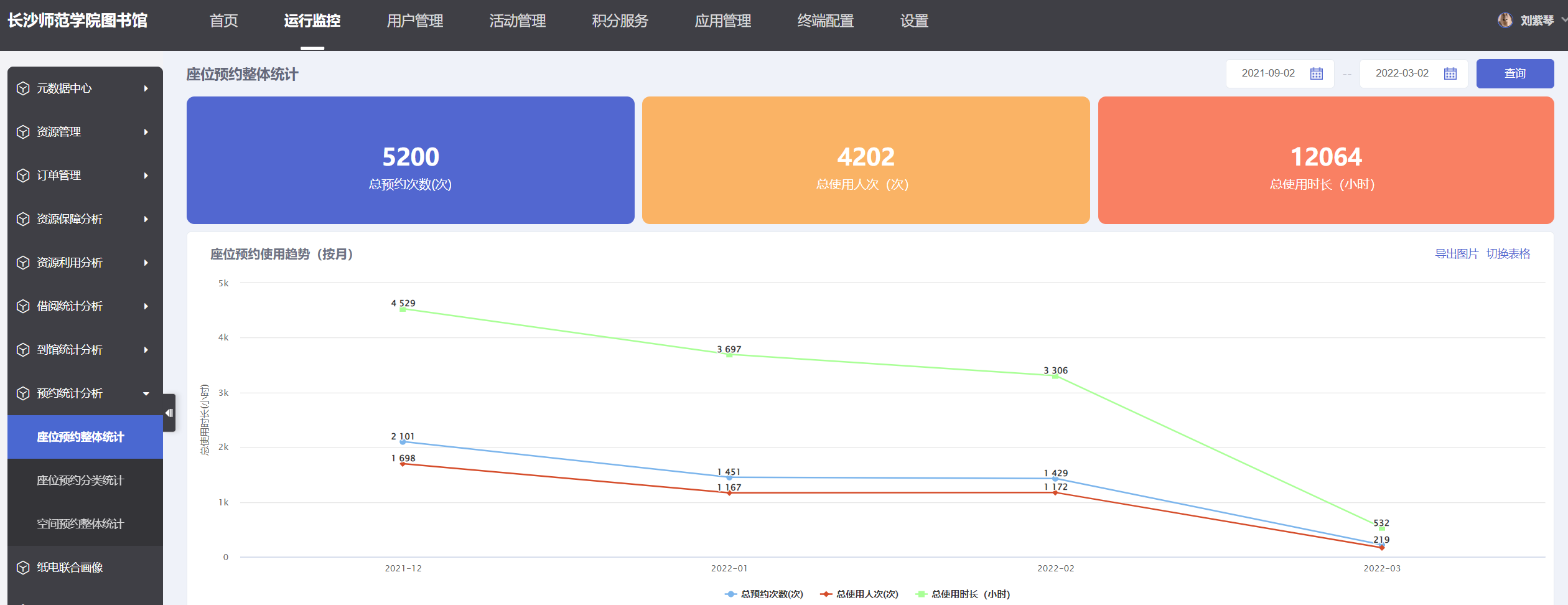Collapse the sidebar using the handle icon
The height and width of the screenshot is (605, 1568).
[169, 413]
